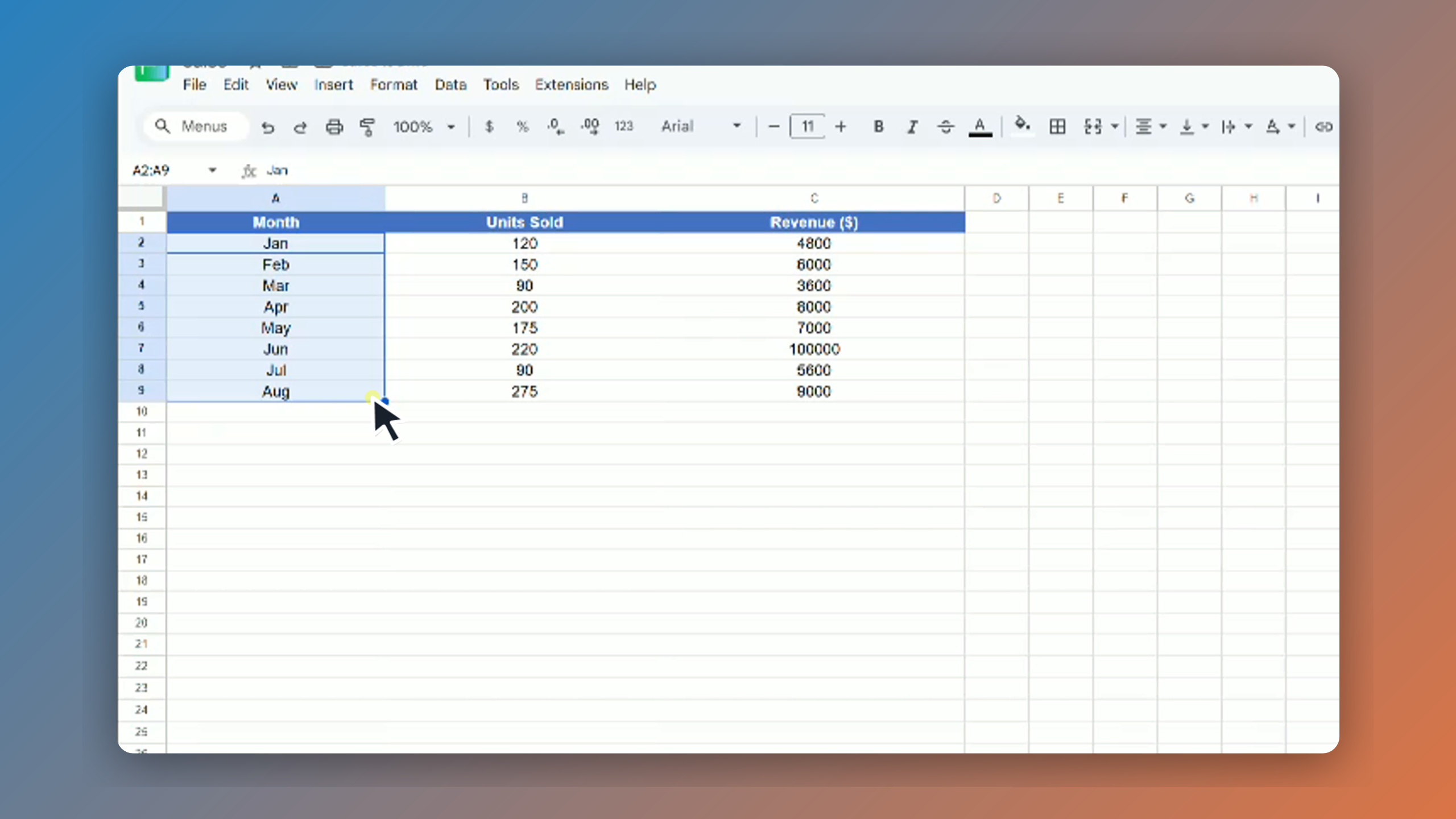Open vertical align dropdown
The width and height of the screenshot is (1456, 819).
[1194, 126]
